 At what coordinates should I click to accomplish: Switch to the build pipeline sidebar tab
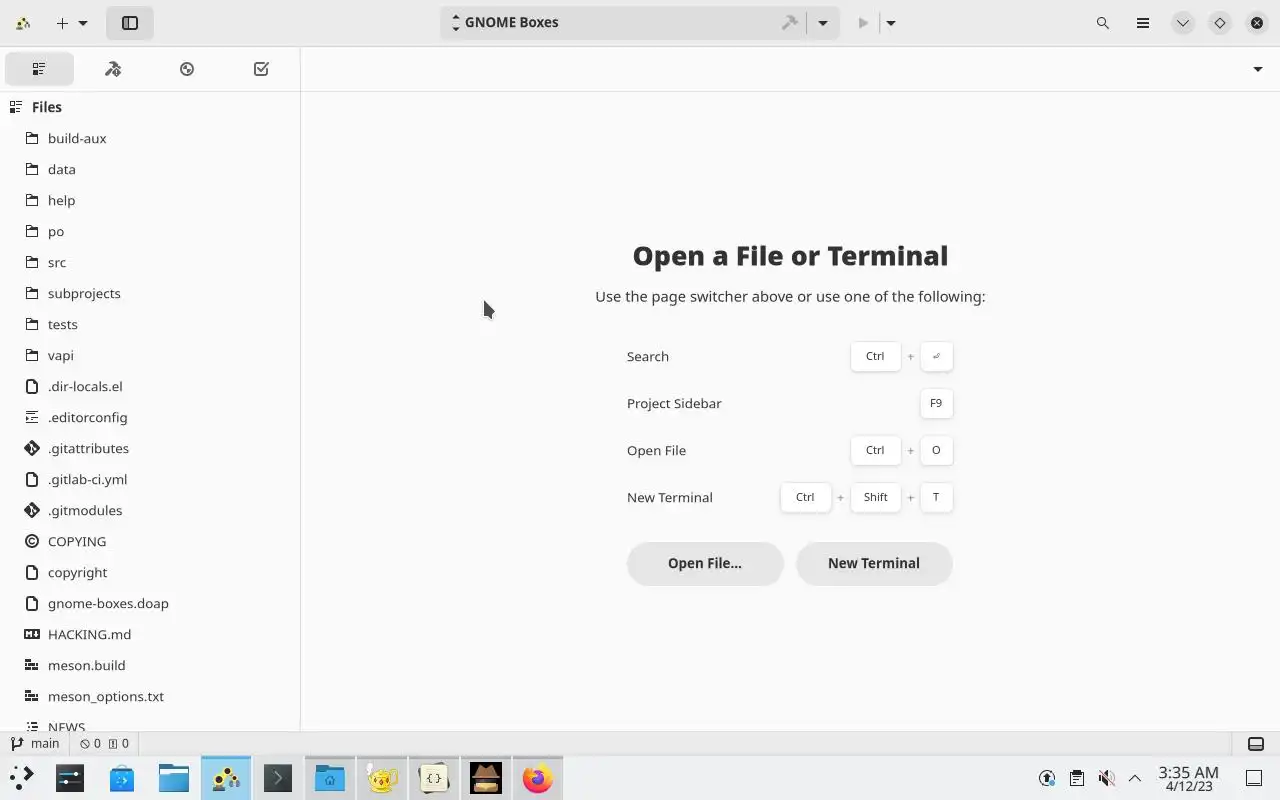click(113, 69)
